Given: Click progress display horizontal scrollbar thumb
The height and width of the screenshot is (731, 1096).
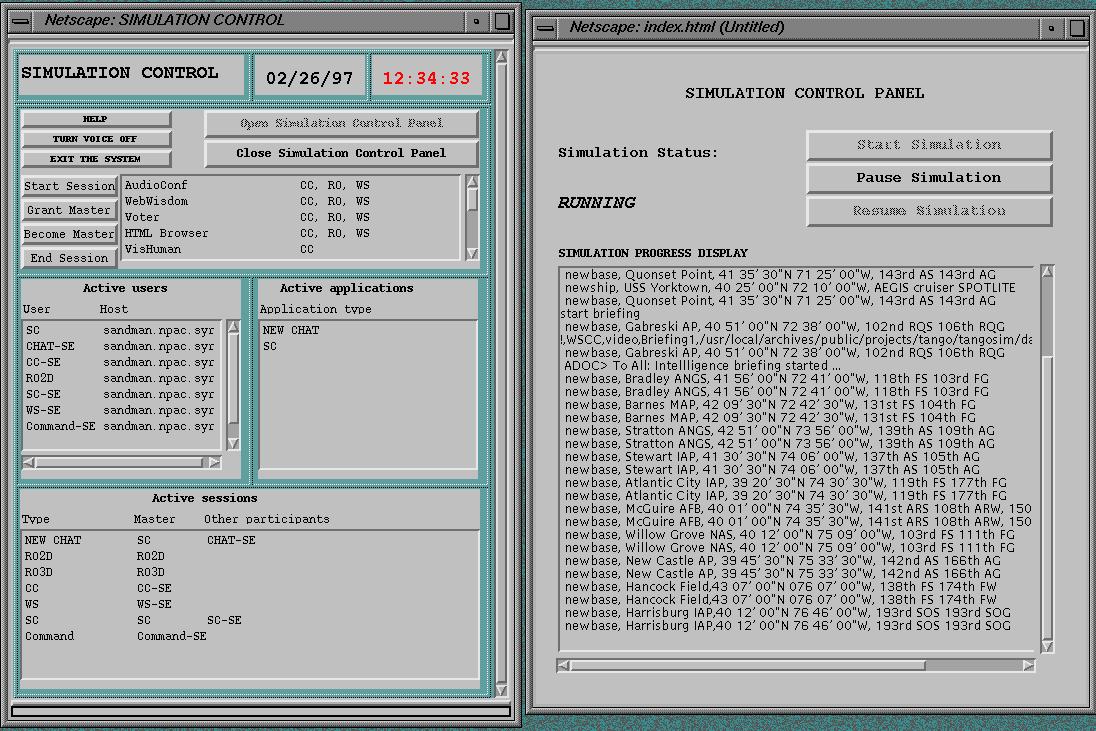Looking at the screenshot, I should (x=749, y=665).
